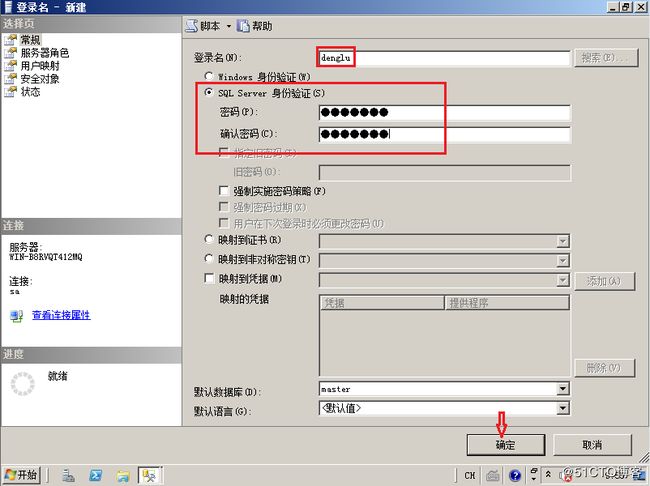
Task: Click the 取消 cancel button
Action: pyautogui.click(x=592, y=445)
